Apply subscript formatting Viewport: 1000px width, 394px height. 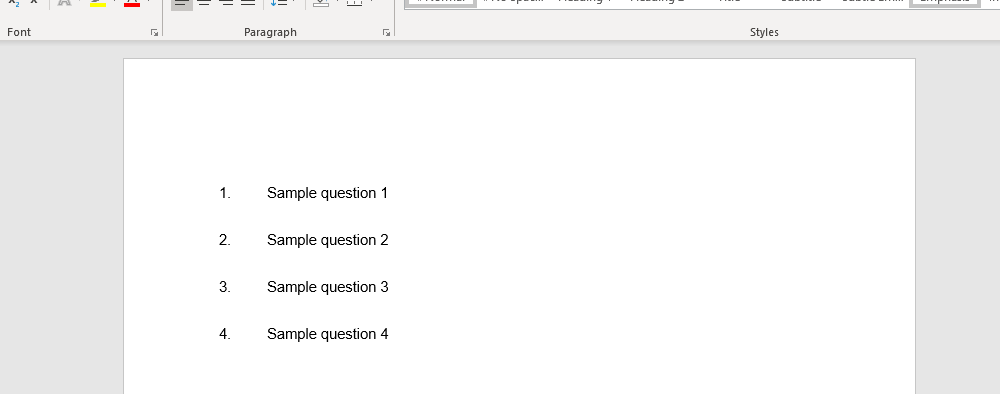pyautogui.click(x=14, y=3)
